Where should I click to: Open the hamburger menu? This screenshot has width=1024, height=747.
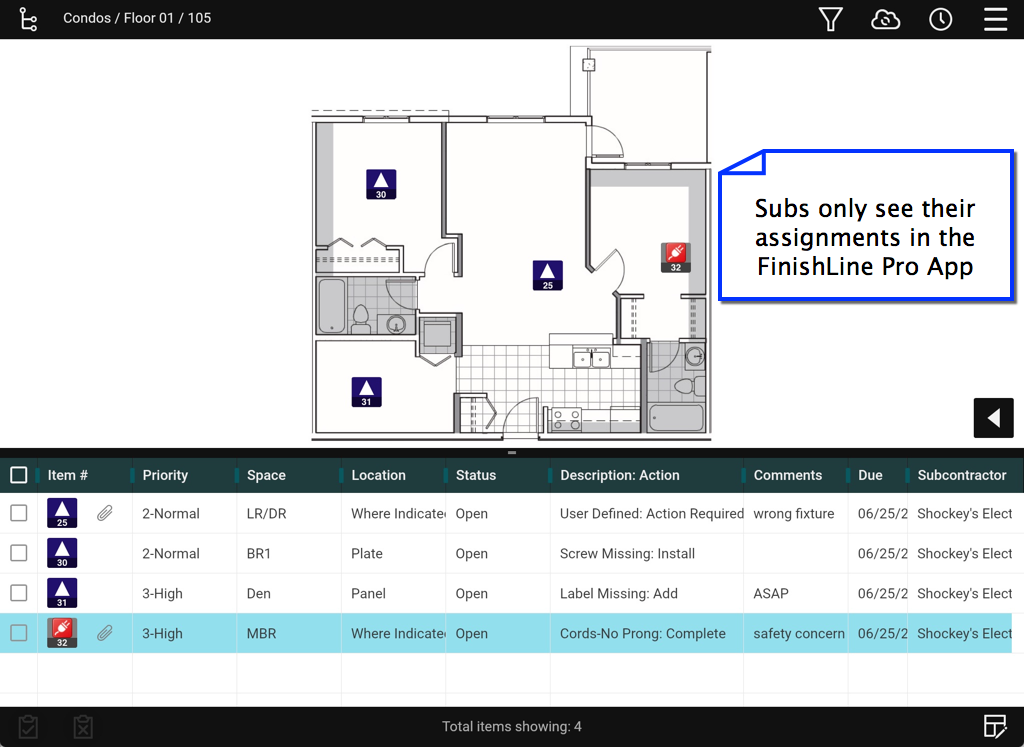[995, 19]
